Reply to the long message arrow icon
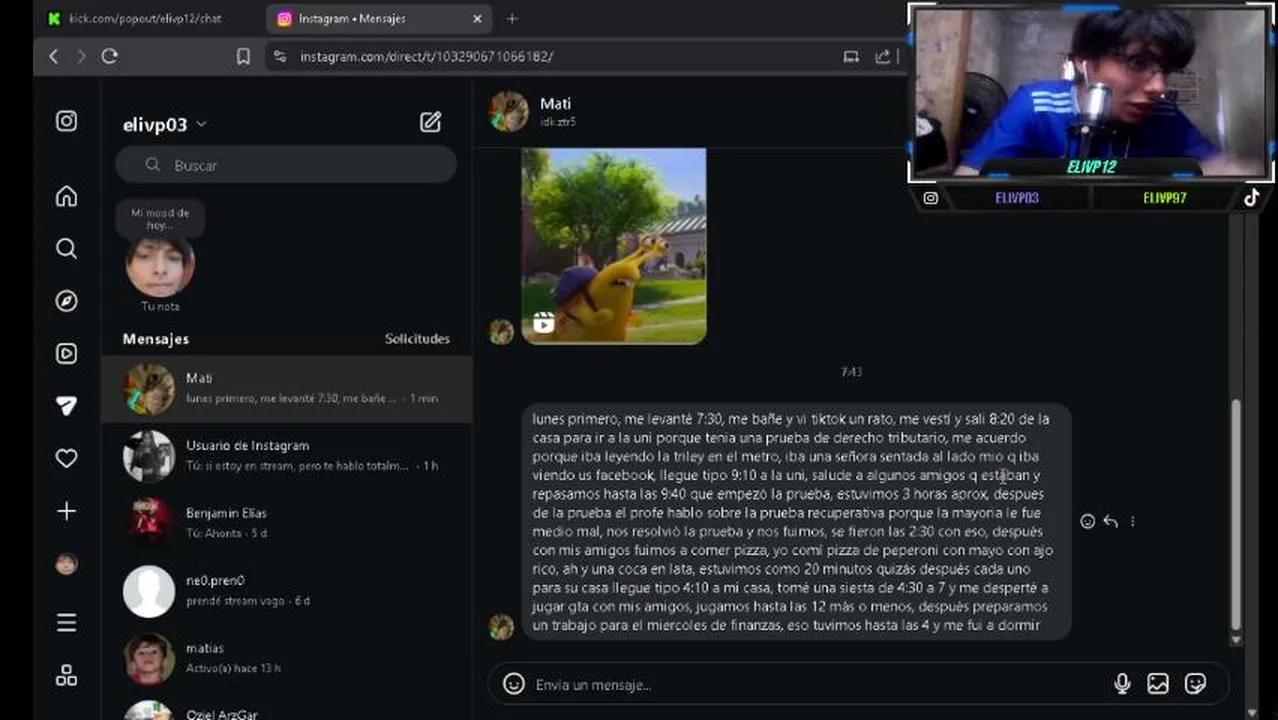1278x720 pixels. pyautogui.click(x=1110, y=521)
